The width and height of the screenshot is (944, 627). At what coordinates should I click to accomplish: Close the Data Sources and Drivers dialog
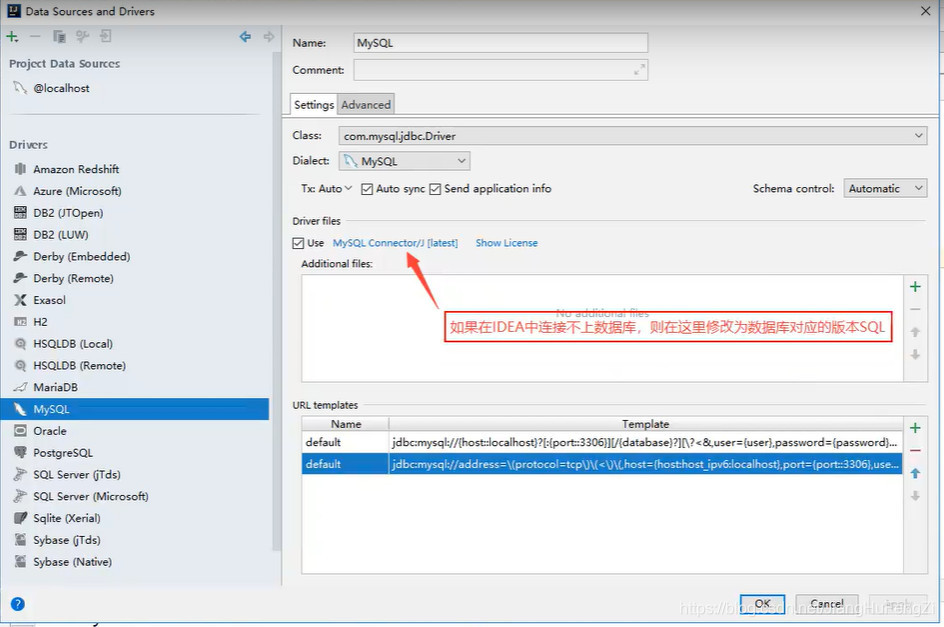point(925,11)
